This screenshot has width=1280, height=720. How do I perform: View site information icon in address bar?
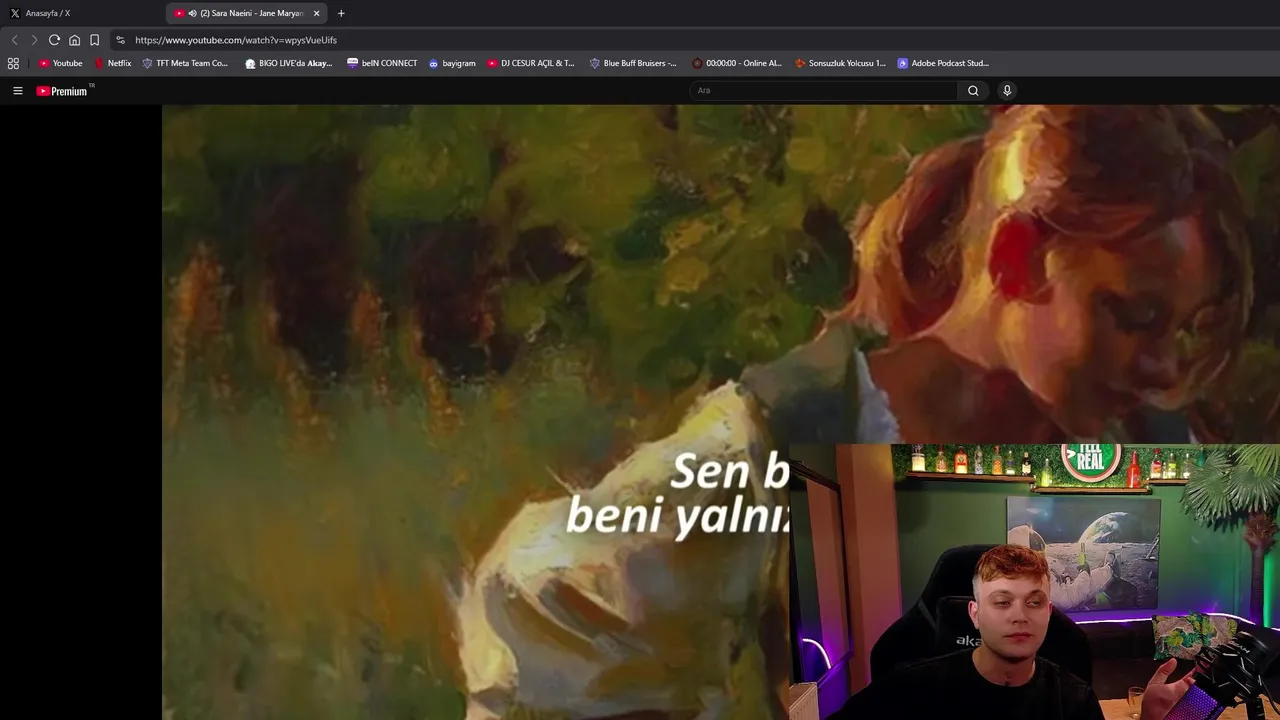click(120, 40)
